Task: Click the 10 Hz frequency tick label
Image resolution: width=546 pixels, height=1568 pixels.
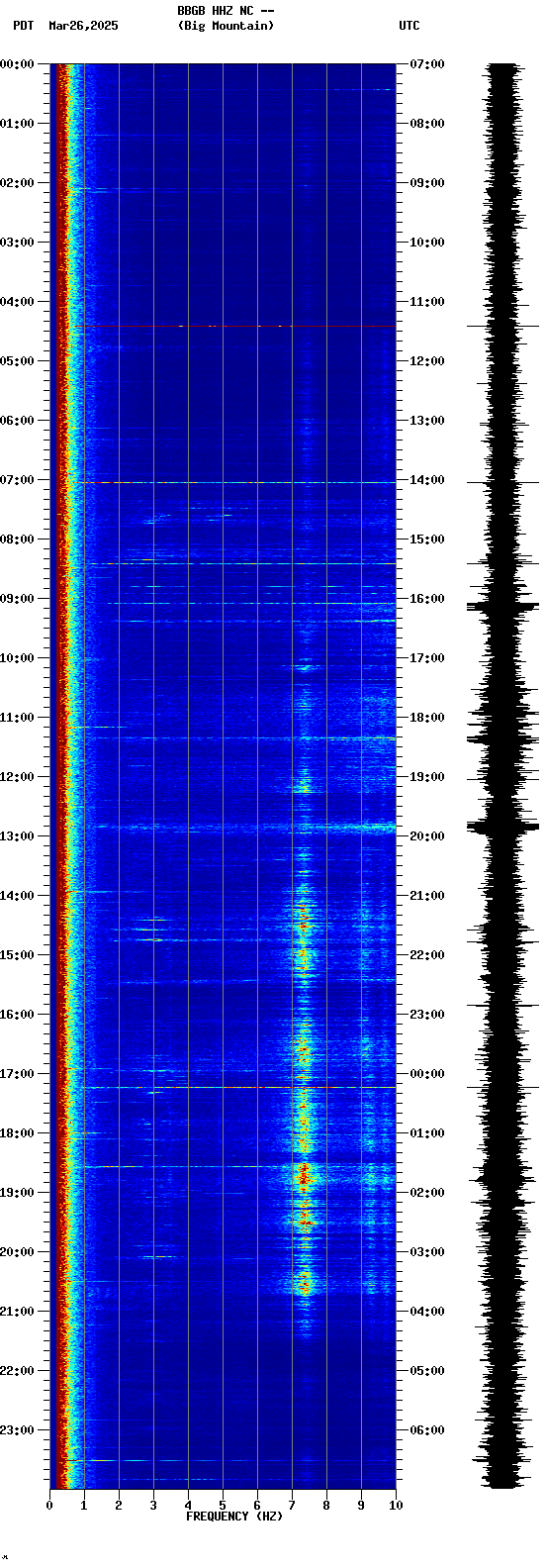Action: (x=396, y=1506)
